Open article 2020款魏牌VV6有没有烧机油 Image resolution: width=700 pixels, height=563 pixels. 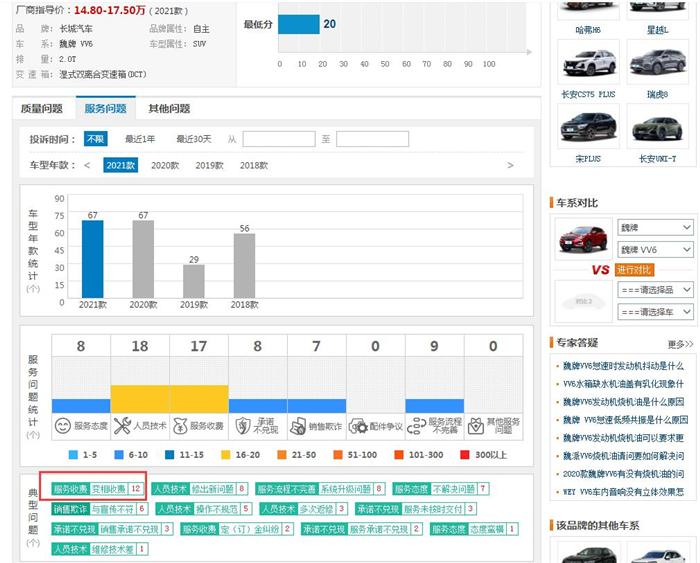(x=623, y=474)
